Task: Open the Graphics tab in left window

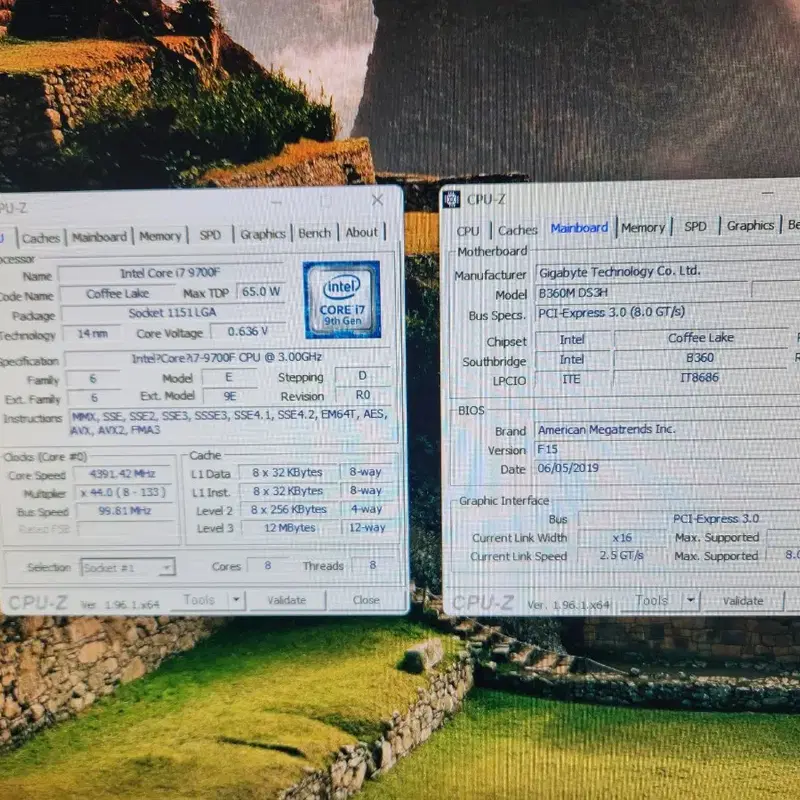Action: (x=263, y=234)
